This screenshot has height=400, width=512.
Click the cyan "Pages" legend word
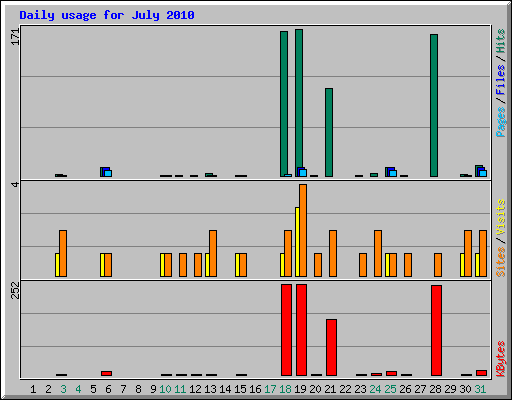click(x=500, y=122)
